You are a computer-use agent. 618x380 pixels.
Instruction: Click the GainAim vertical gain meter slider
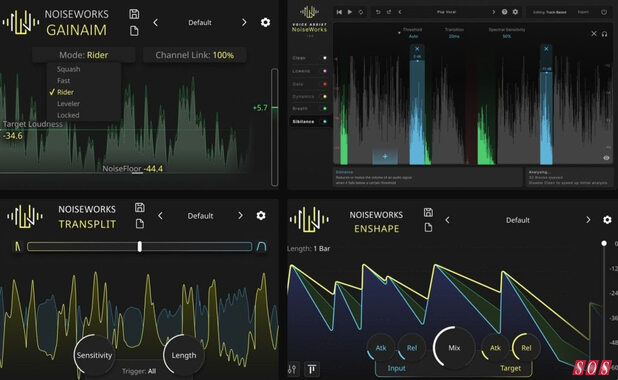[275, 127]
